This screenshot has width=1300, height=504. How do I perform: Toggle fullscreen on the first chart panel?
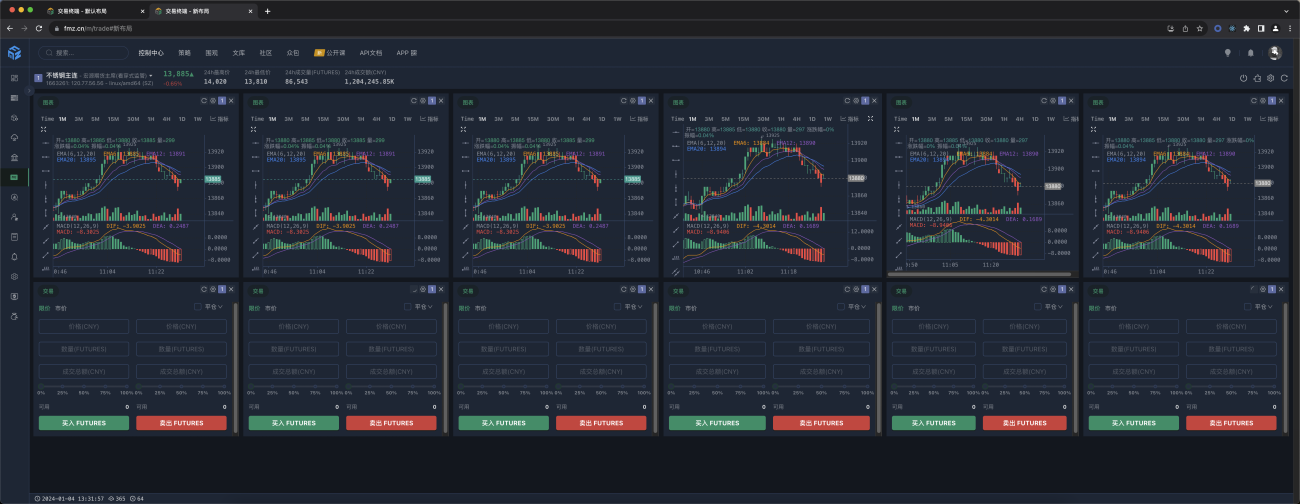(x=43, y=128)
